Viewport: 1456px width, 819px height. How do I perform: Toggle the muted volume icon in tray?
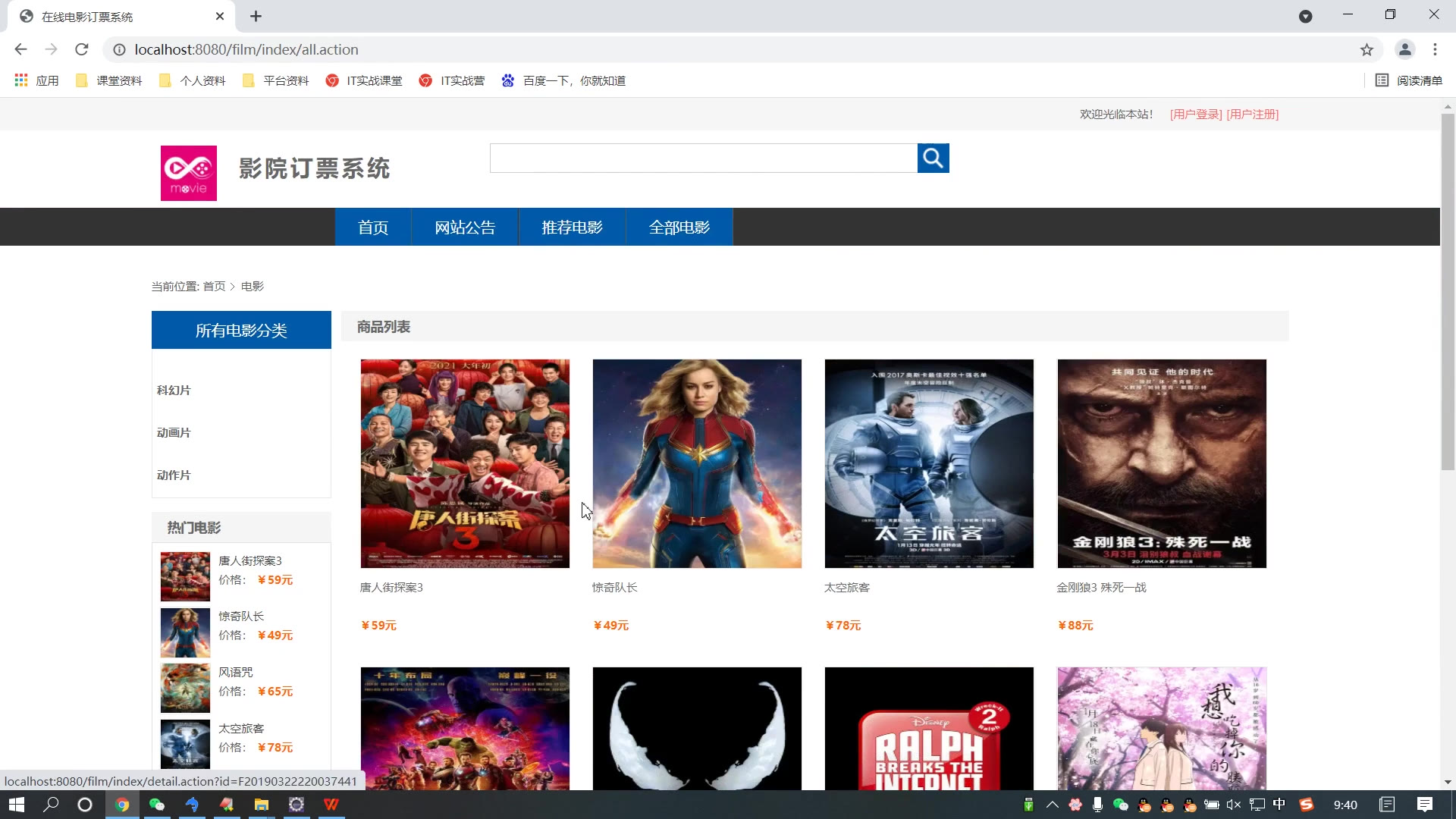[x=1234, y=805]
